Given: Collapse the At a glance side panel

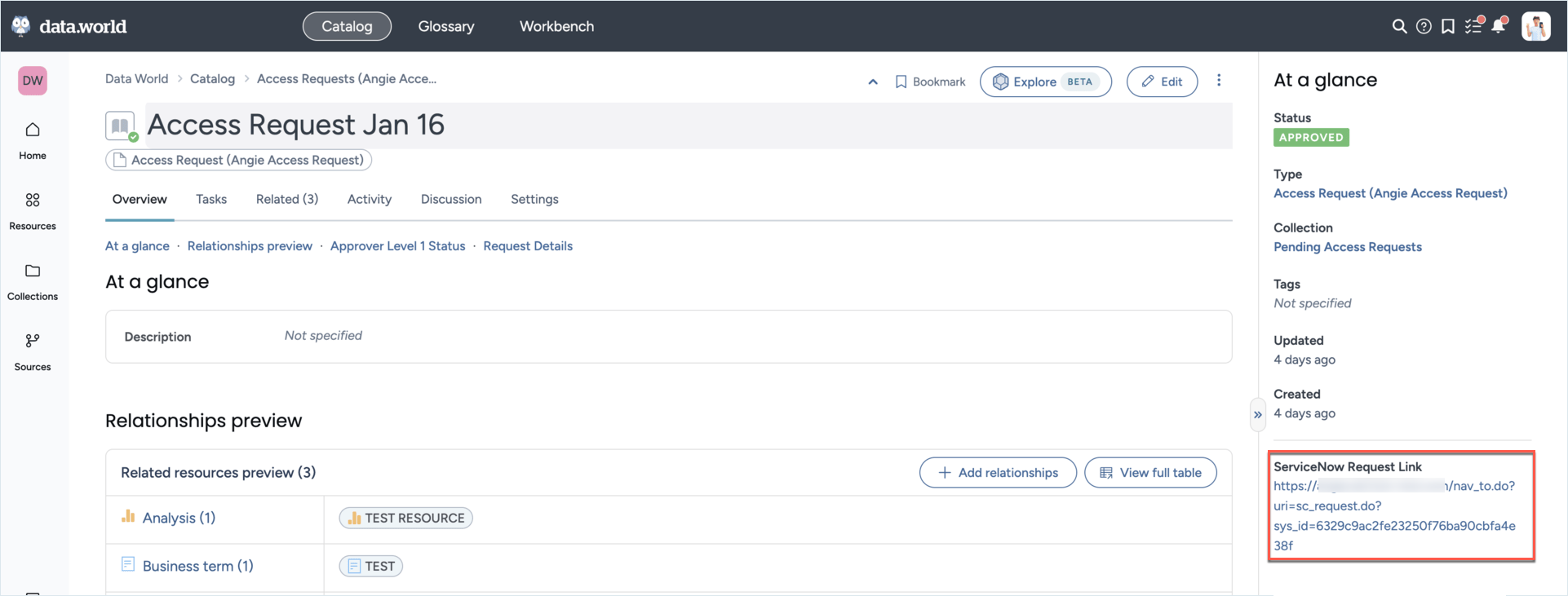Looking at the screenshot, I should point(1257,414).
